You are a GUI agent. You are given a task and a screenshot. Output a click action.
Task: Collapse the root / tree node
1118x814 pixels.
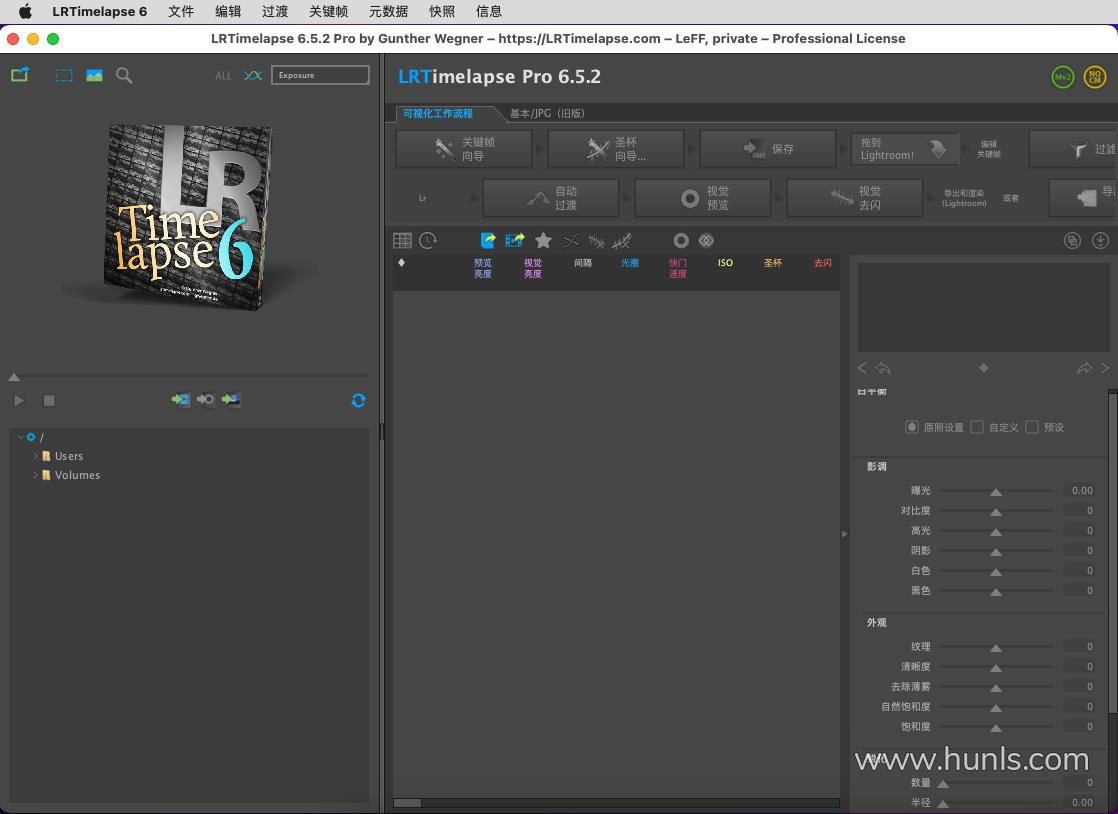20,436
